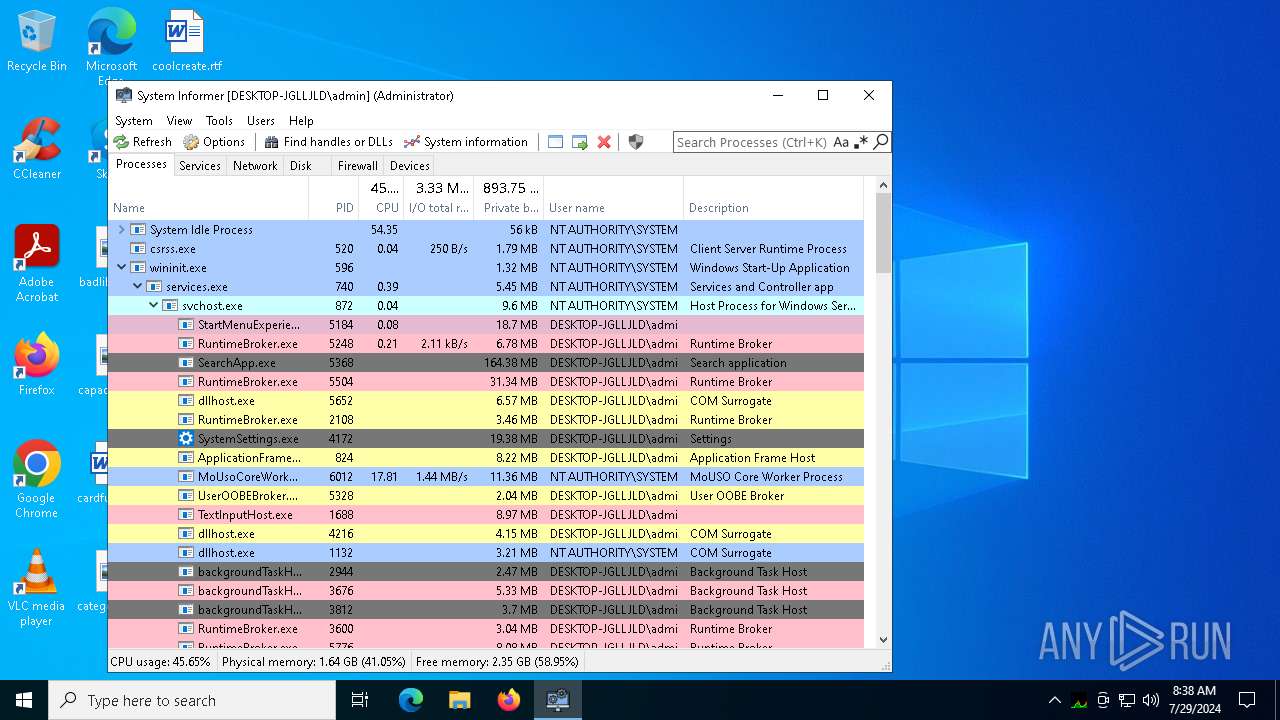Open Google Chrome desktop shortcut

click(37, 480)
